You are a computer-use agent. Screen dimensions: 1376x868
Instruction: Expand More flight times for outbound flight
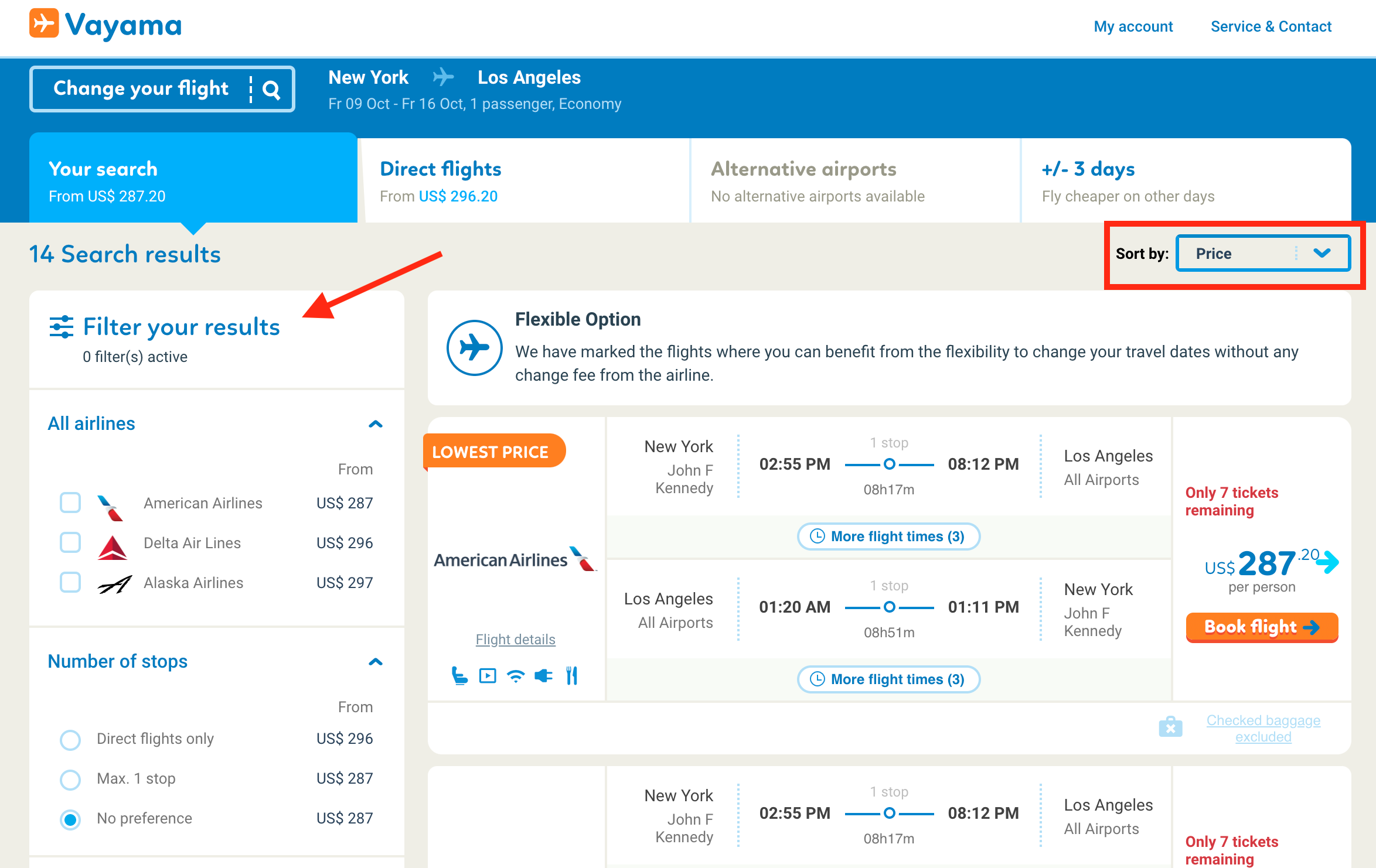pyautogui.click(x=888, y=536)
